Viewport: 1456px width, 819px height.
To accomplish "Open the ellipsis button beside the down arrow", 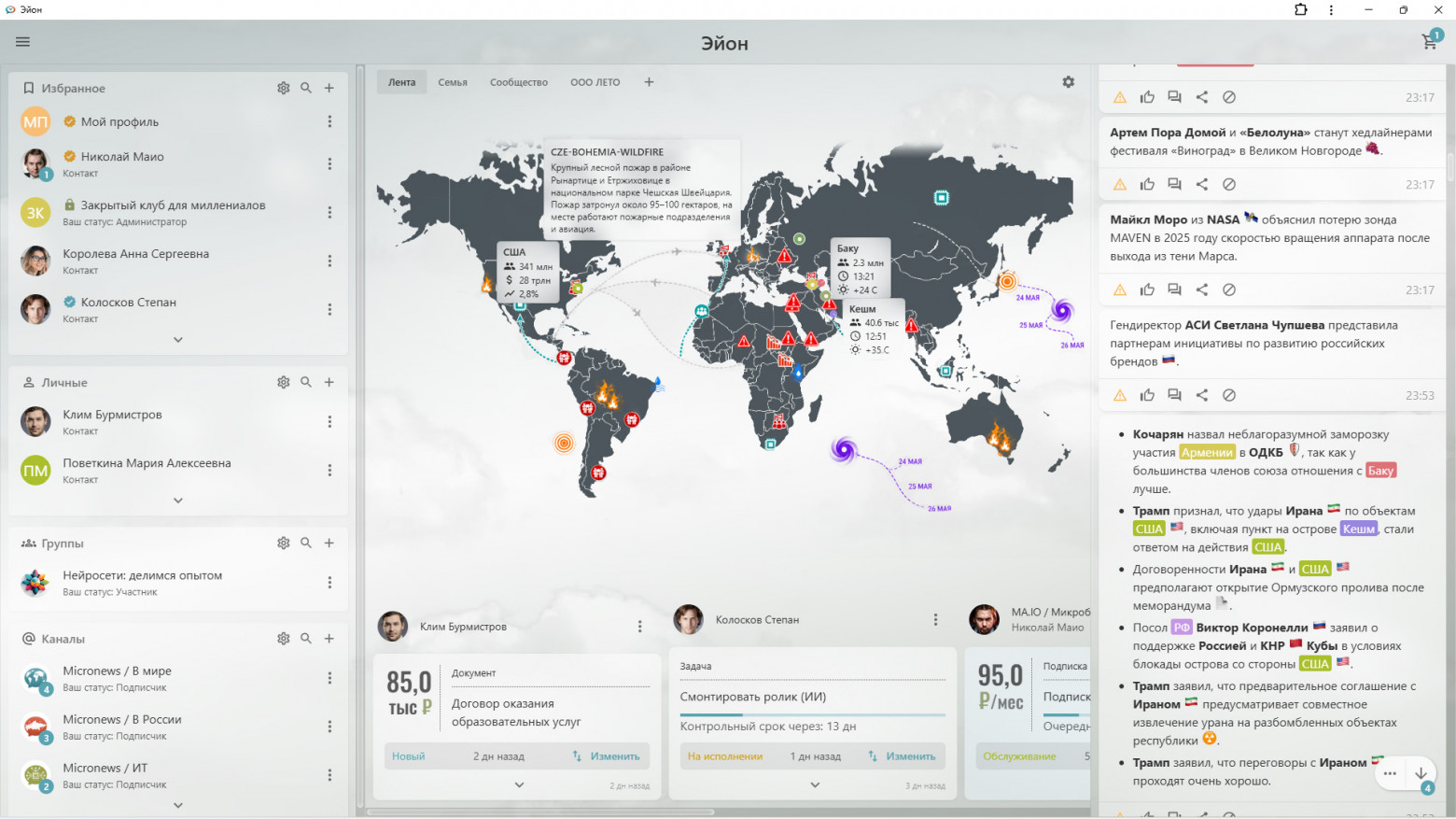I will point(1391,773).
